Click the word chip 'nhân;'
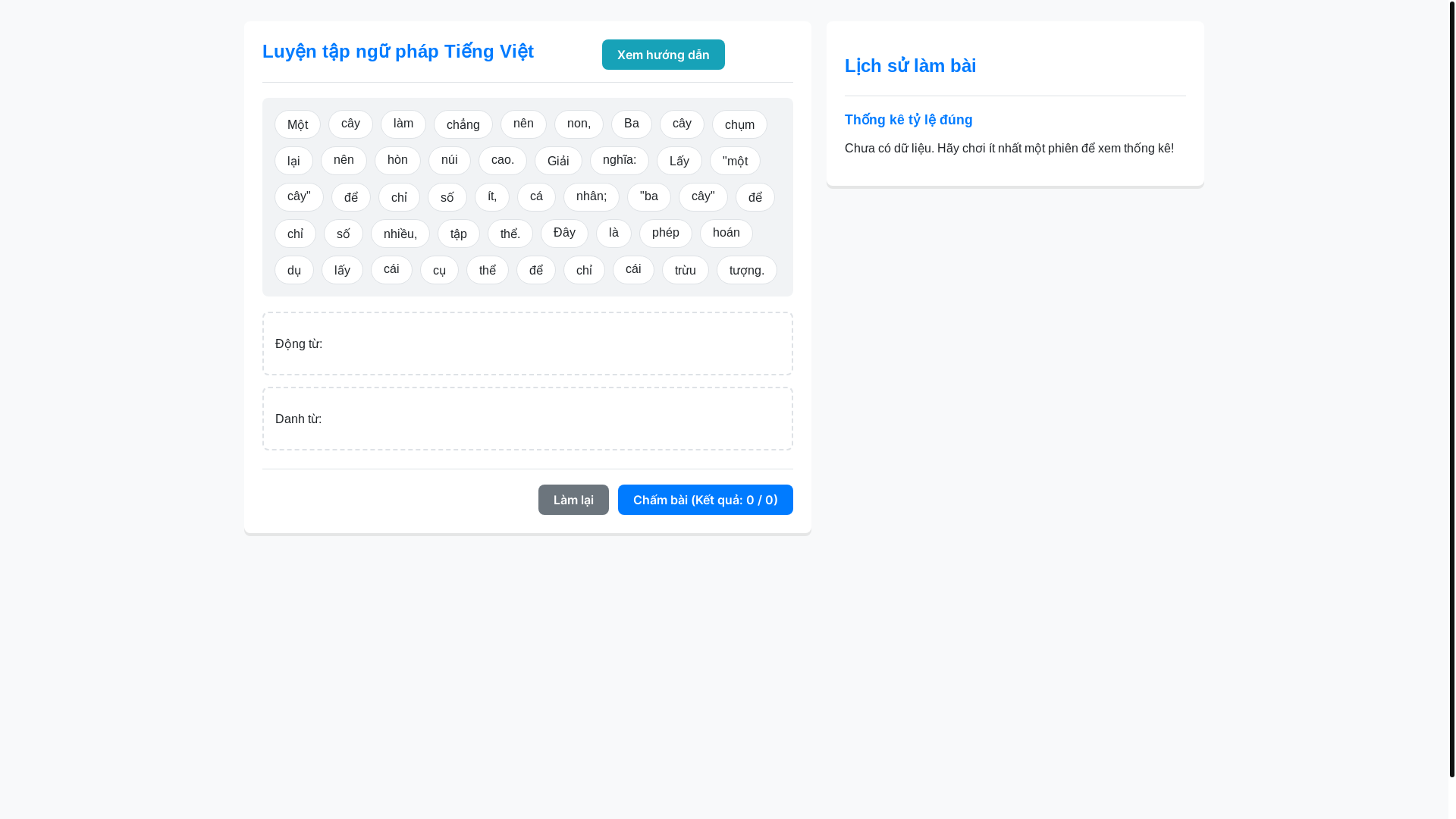 (x=591, y=197)
